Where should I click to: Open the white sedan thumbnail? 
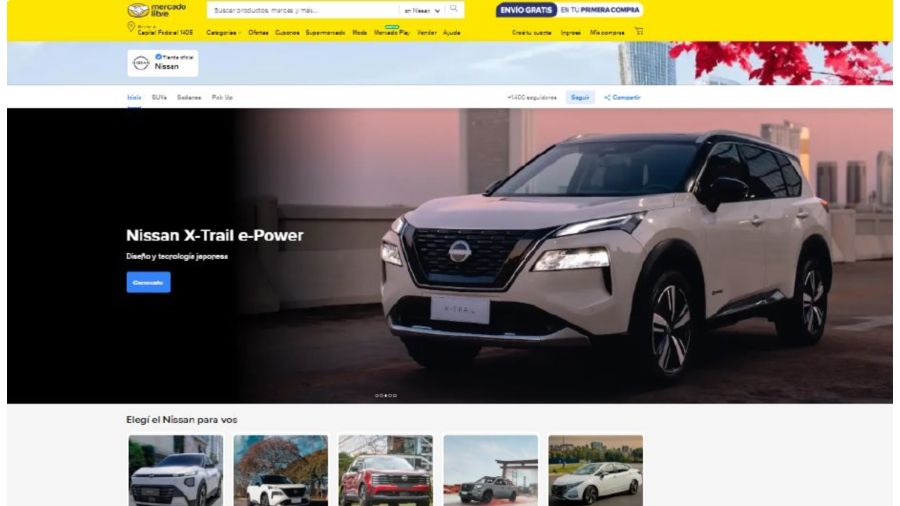tap(596, 470)
